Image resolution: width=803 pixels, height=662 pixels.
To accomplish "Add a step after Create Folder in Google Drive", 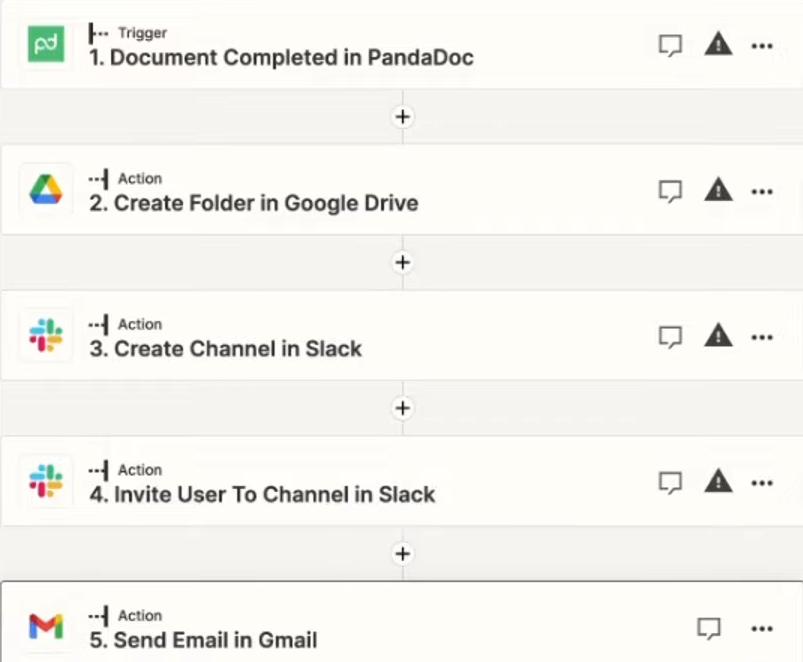I will pos(403,262).
